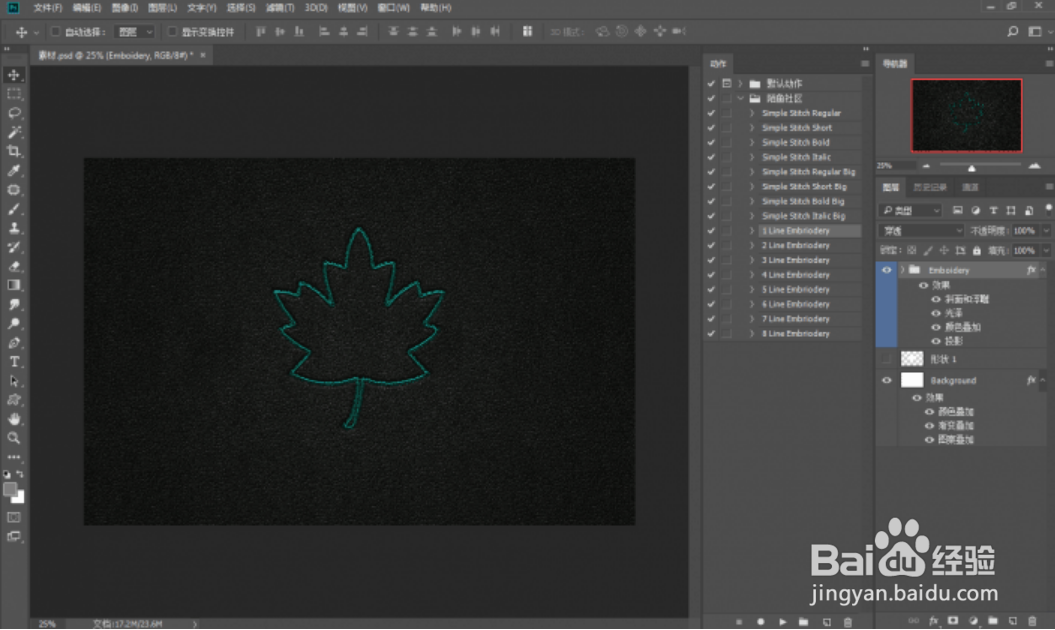1055x630 pixels.
Task: Close the 素材.psd document tab
Action: (203, 55)
